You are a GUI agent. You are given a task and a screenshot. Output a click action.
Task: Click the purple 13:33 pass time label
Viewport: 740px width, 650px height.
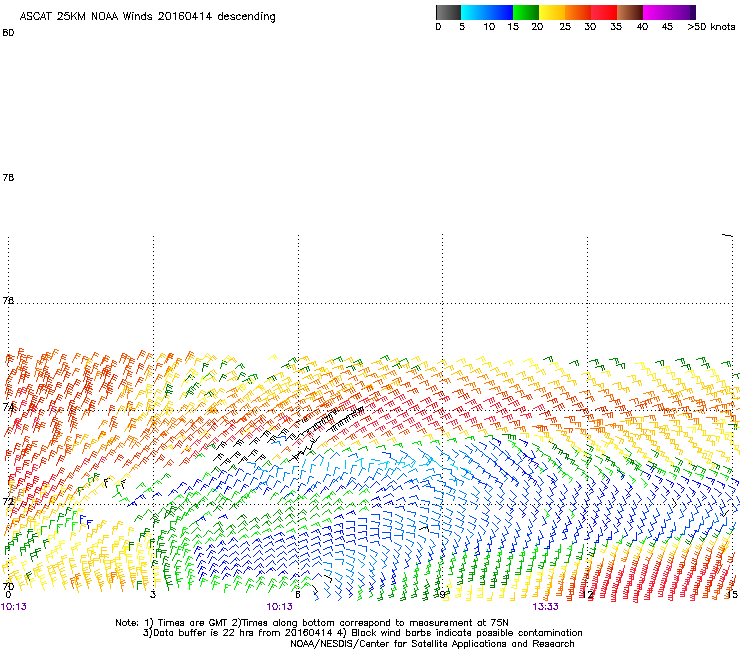(546, 607)
